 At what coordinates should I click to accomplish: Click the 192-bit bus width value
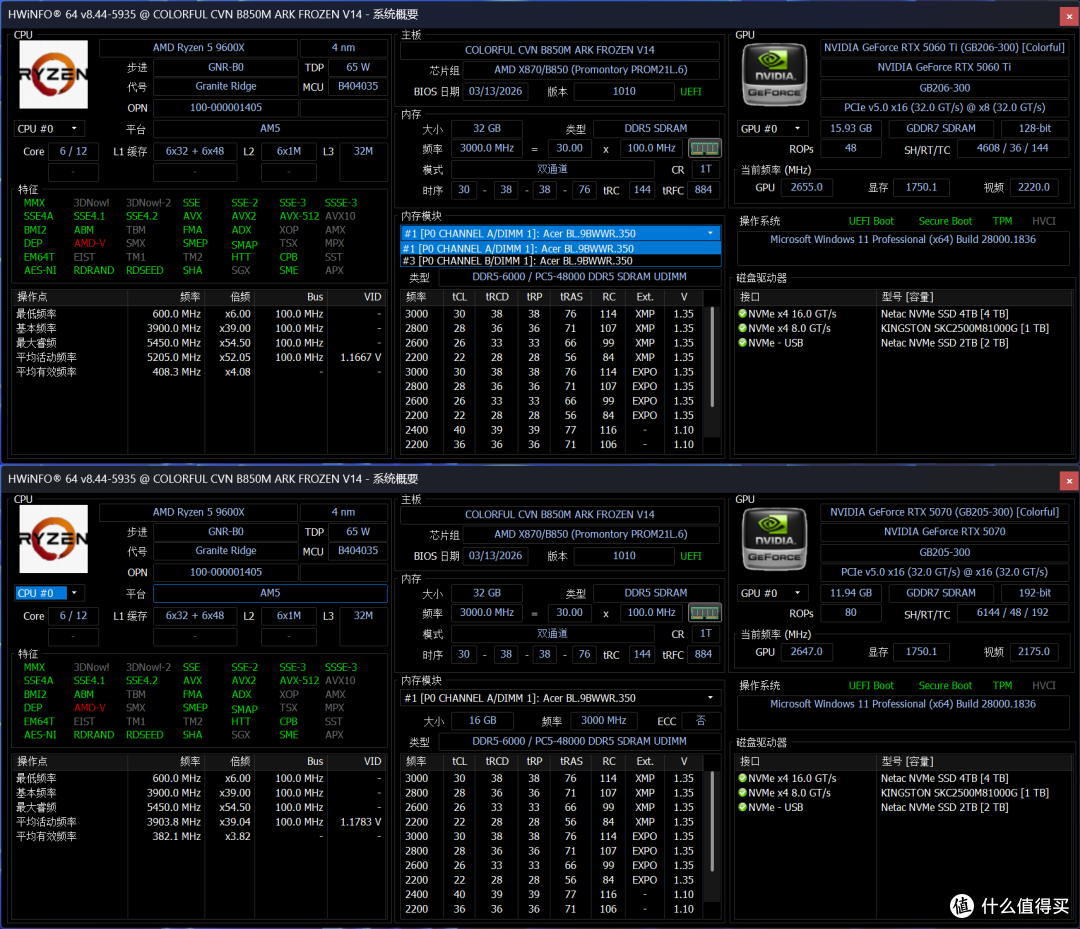[x=1035, y=593]
